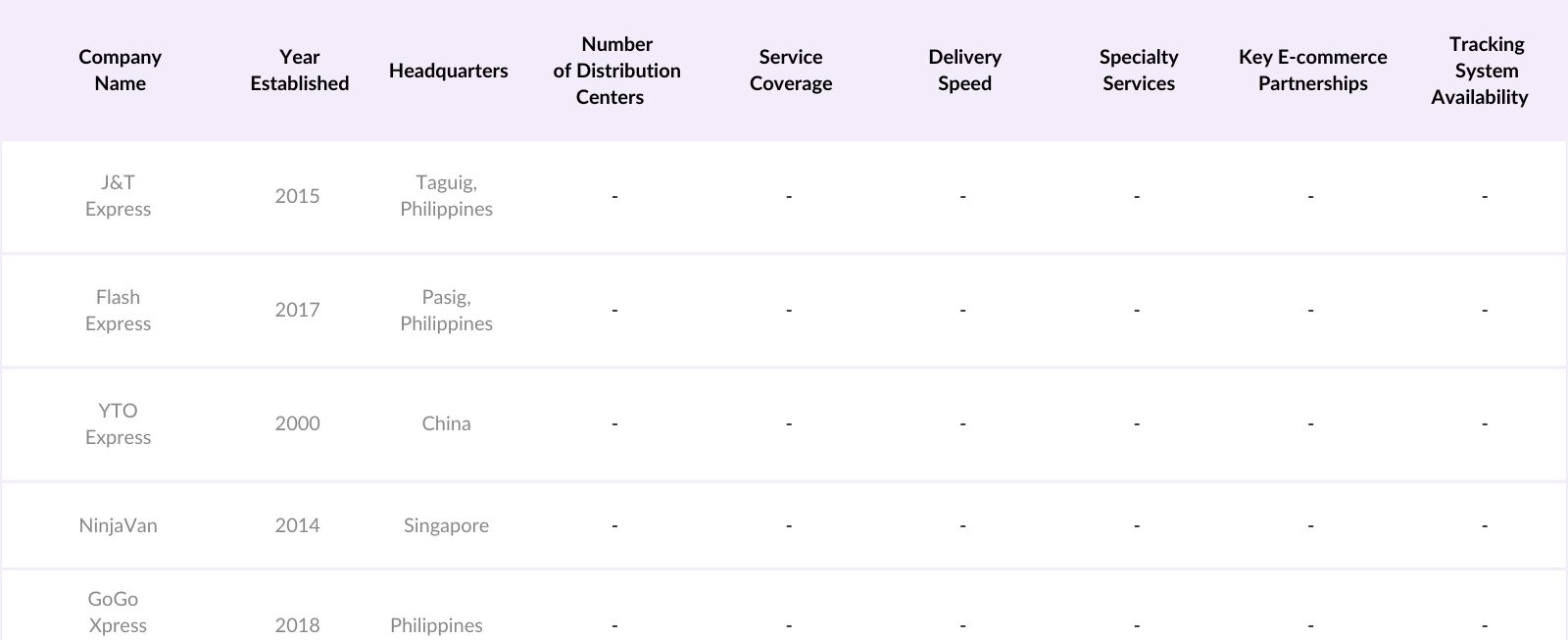Click the Service Coverage column header
Viewport: 1568px width, 640px height.
[x=791, y=71]
